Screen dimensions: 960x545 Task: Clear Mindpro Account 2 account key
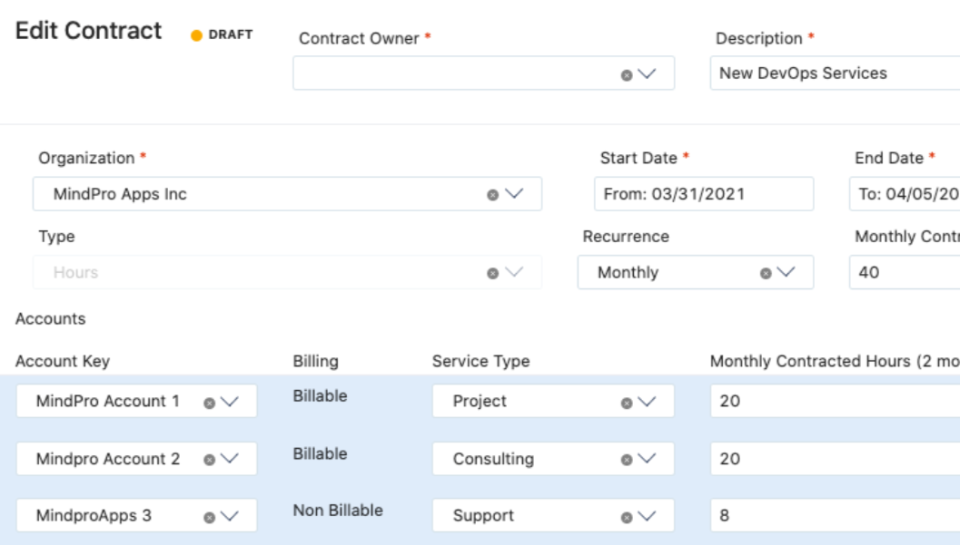pos(209,460)
